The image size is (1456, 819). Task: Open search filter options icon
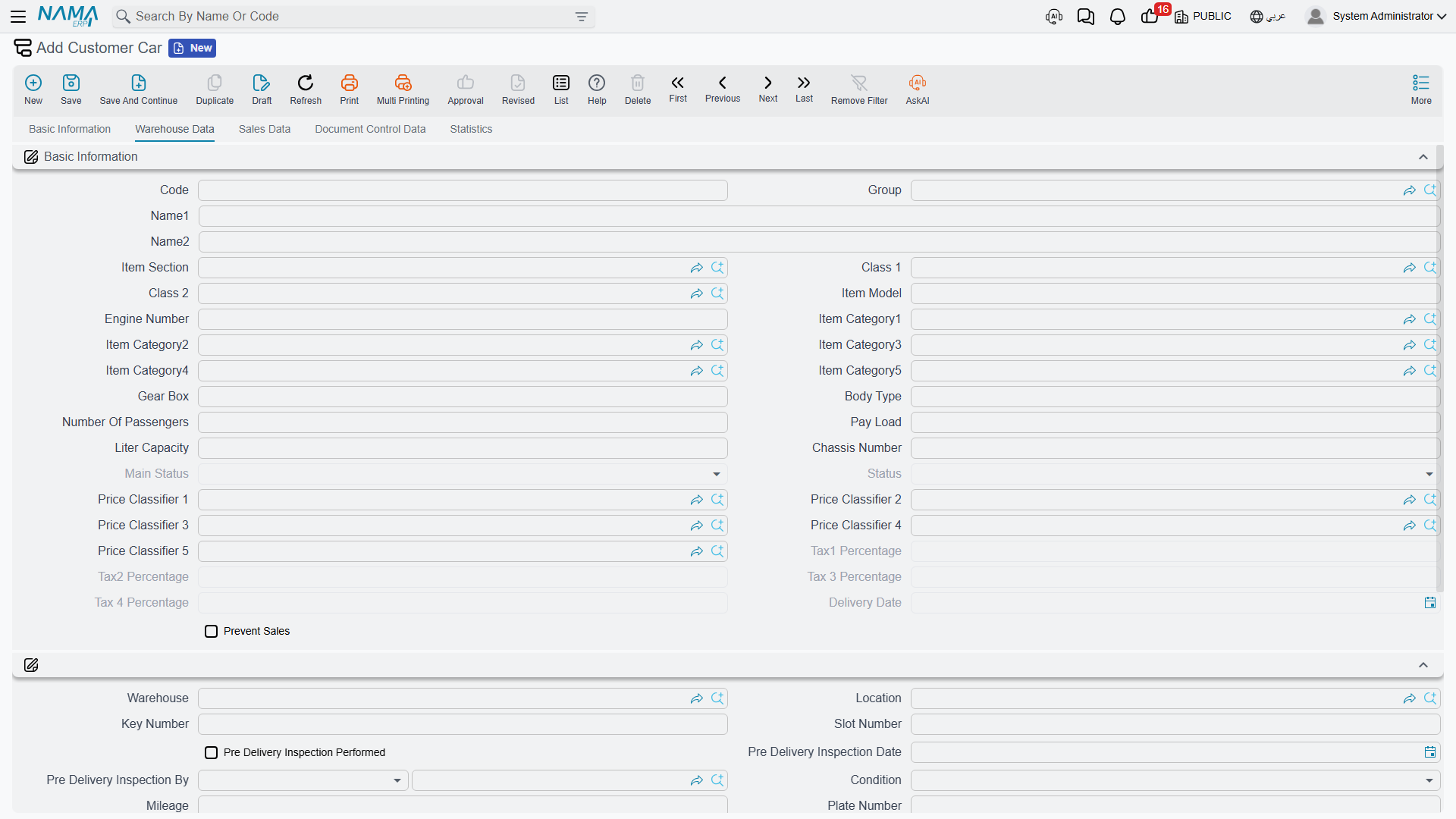582,17
